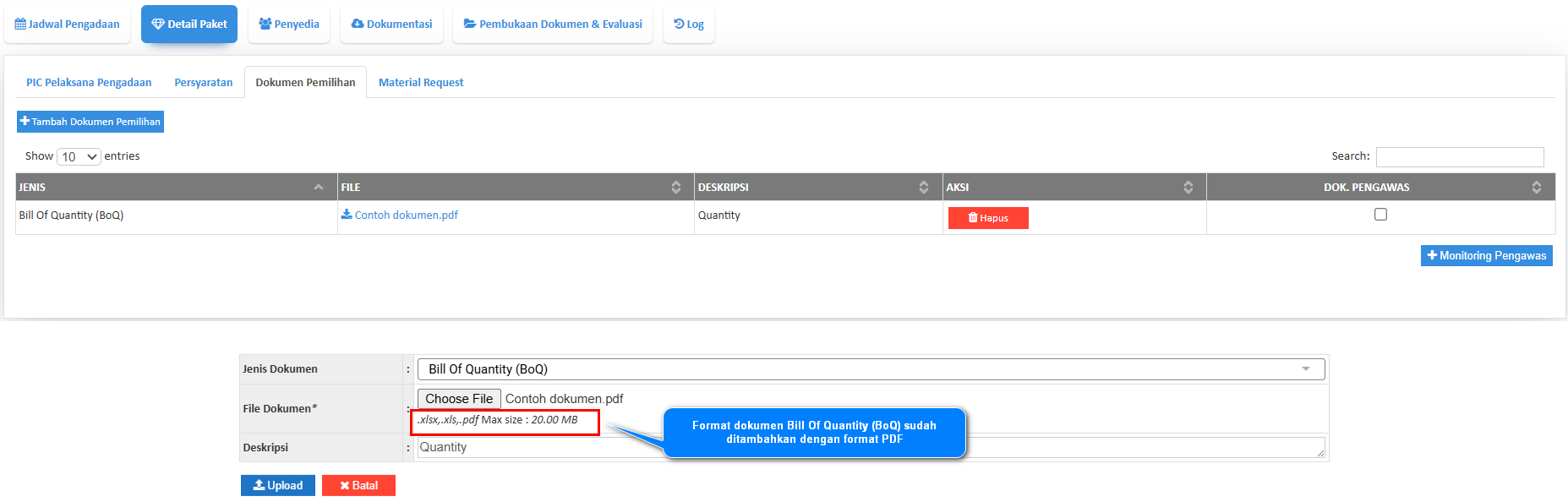The image size is (1568, 502).
Task: Sort table by the FILE column
Action: coord(675,188)
